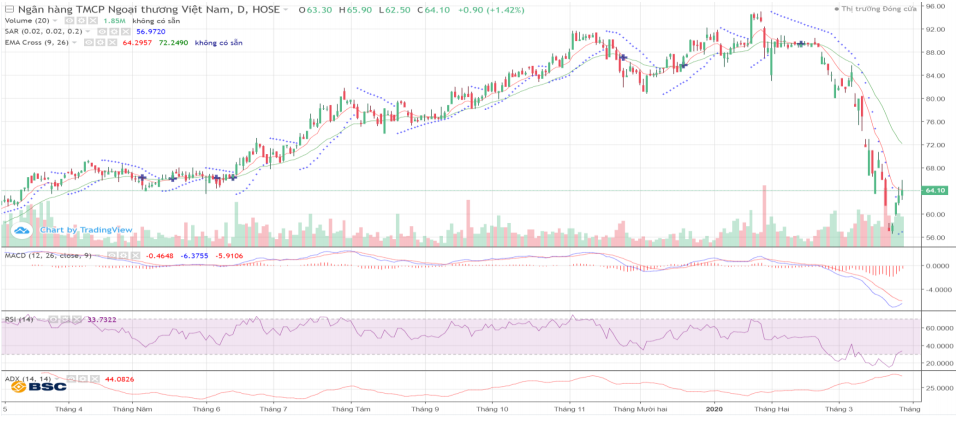Screen dimensions: 959x422
Task: Open dropdown next to symbol title HOSE
Action: click(286, 9)
